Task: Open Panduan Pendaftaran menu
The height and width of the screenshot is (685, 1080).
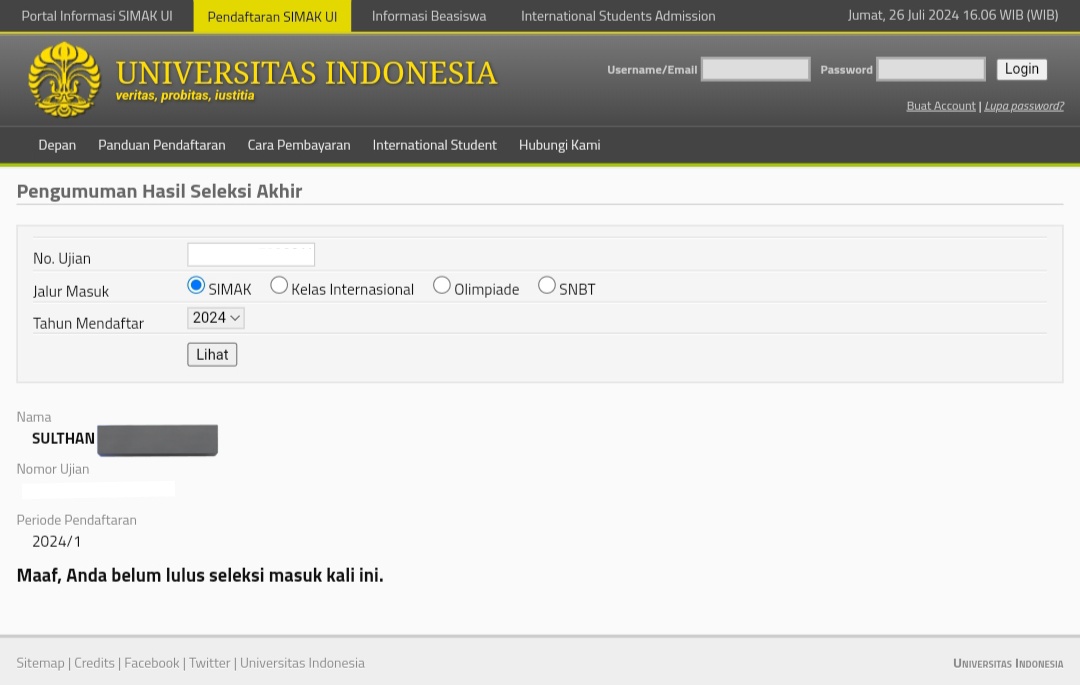Action: coord(162,145)
